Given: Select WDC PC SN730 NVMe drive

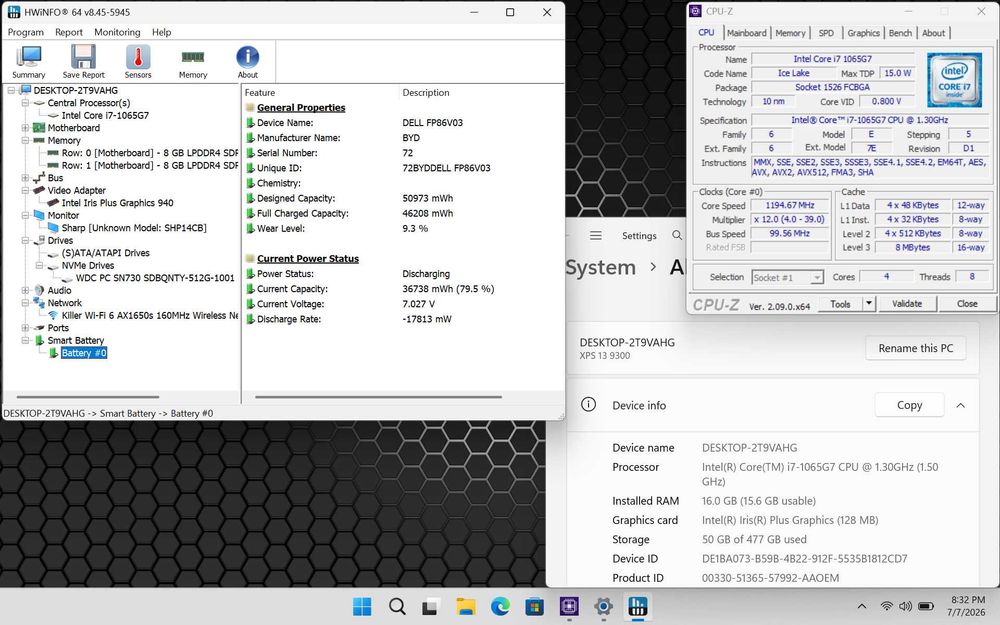Looking at the screenshot, I should click(x=155, y=278).
